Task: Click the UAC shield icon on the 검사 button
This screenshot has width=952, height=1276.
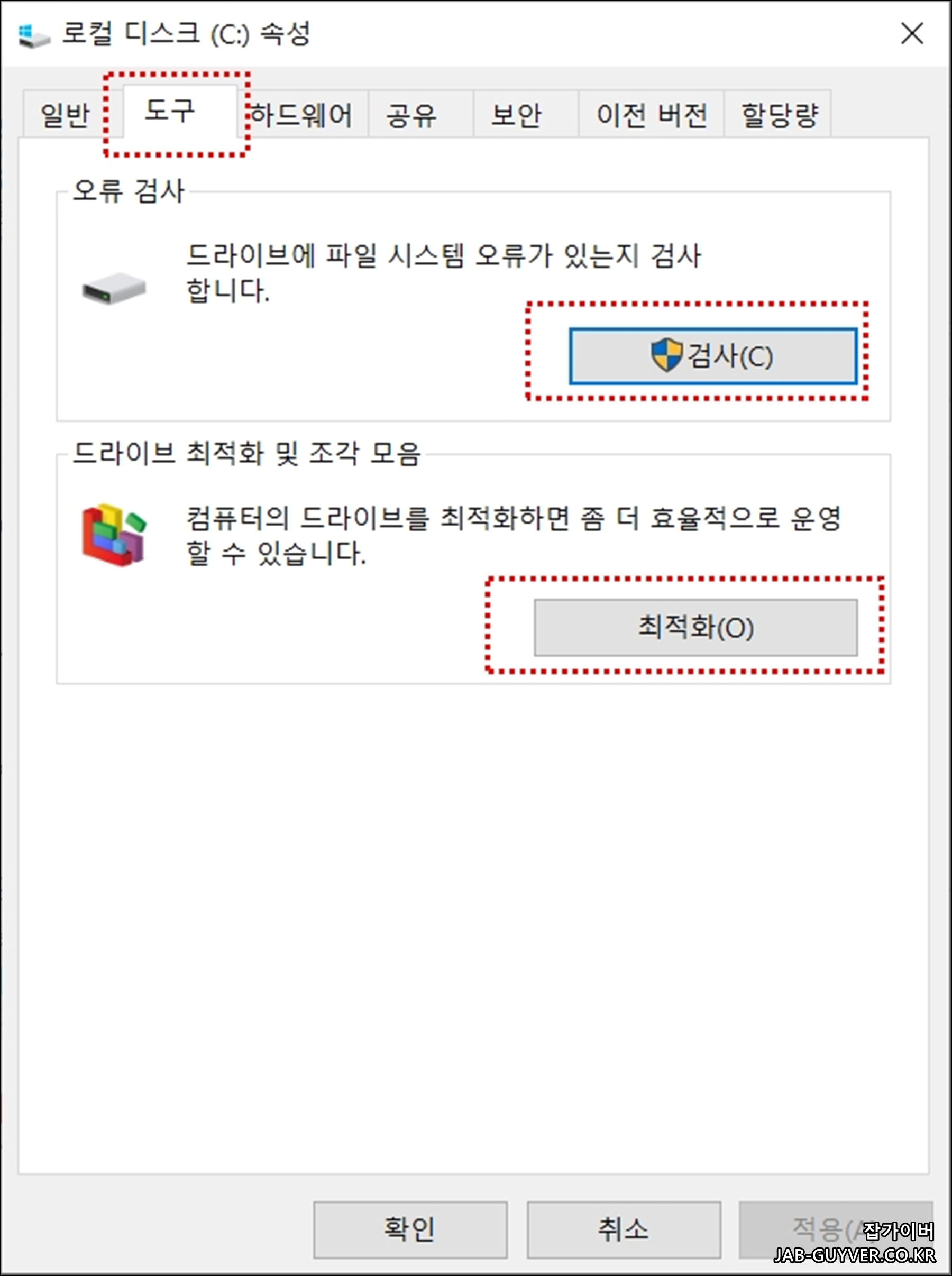Action: point(667,355)
